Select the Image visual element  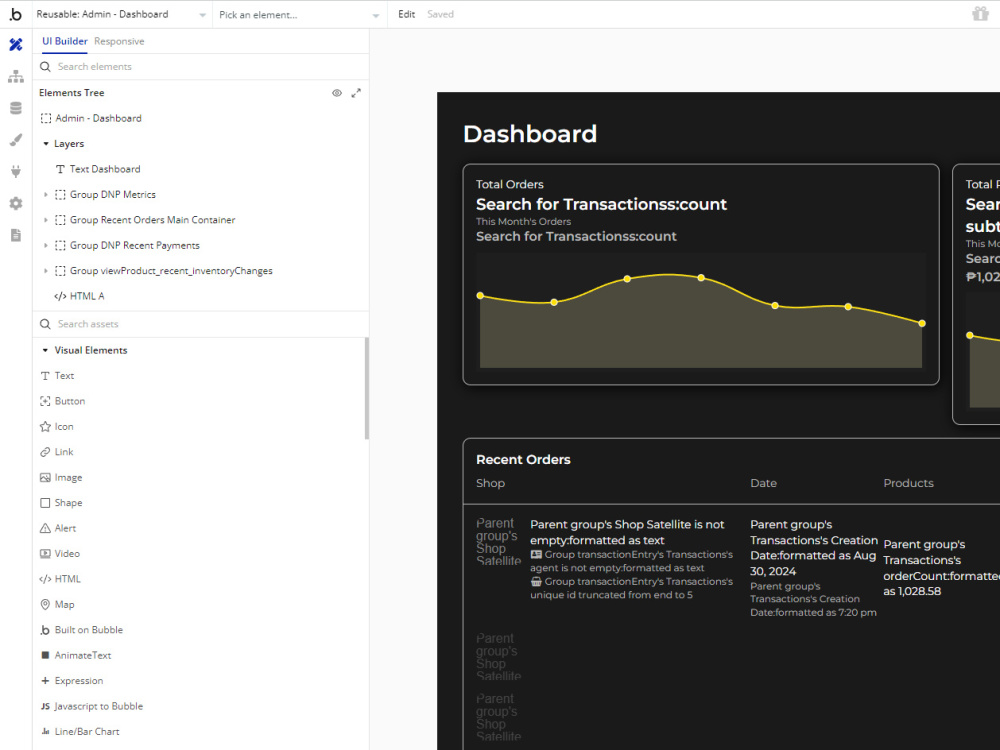pos(61,478)
